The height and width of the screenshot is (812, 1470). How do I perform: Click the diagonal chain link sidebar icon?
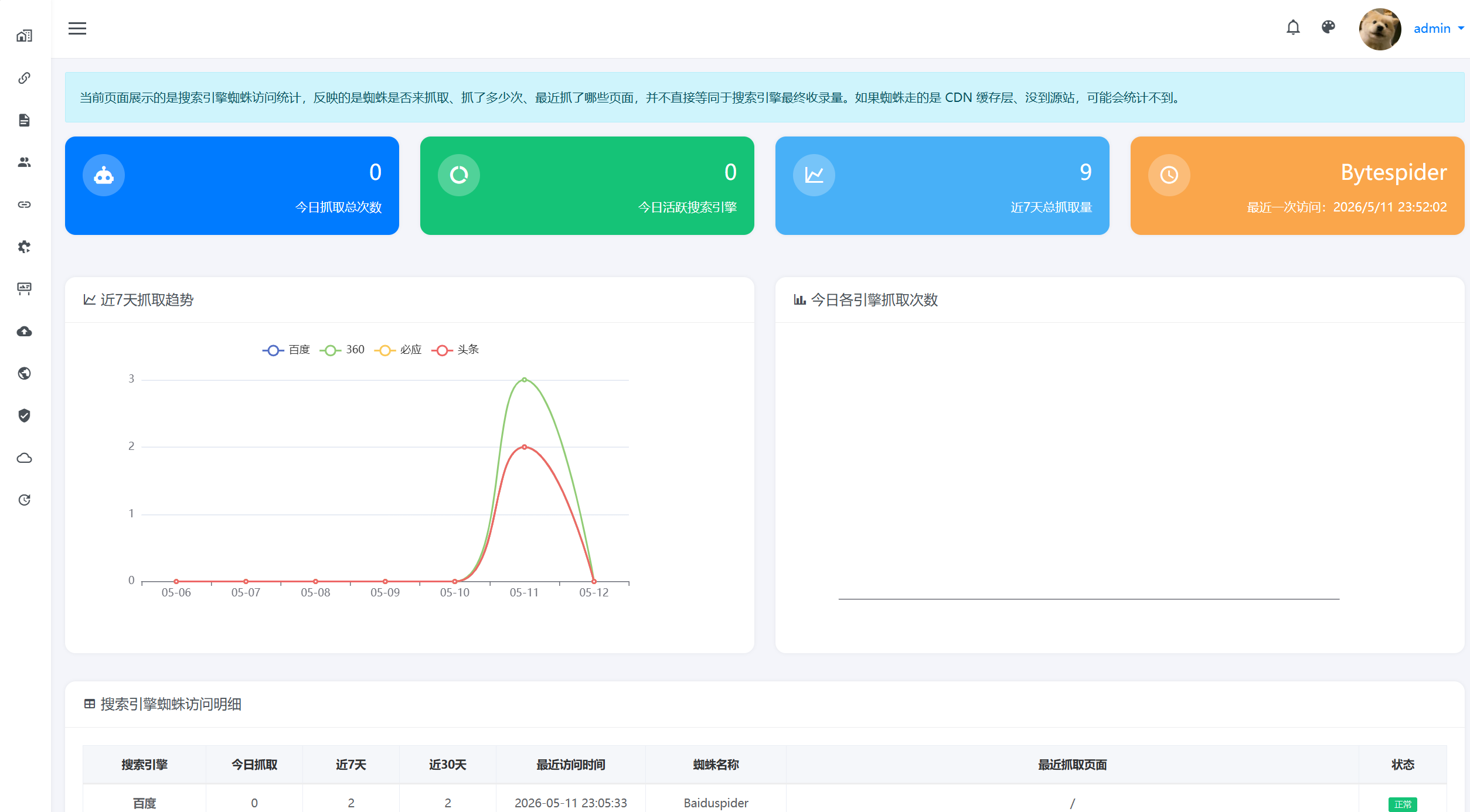[x=24, y=78]
